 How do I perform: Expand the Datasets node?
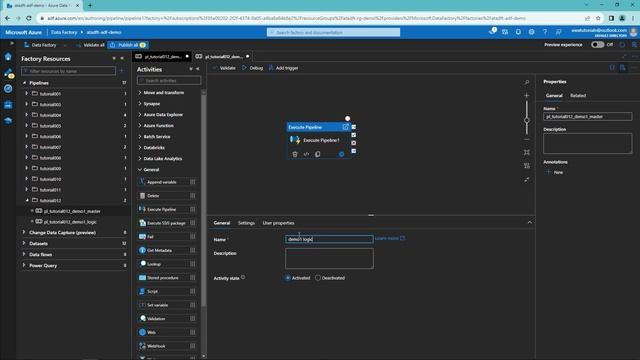point(24,243)
